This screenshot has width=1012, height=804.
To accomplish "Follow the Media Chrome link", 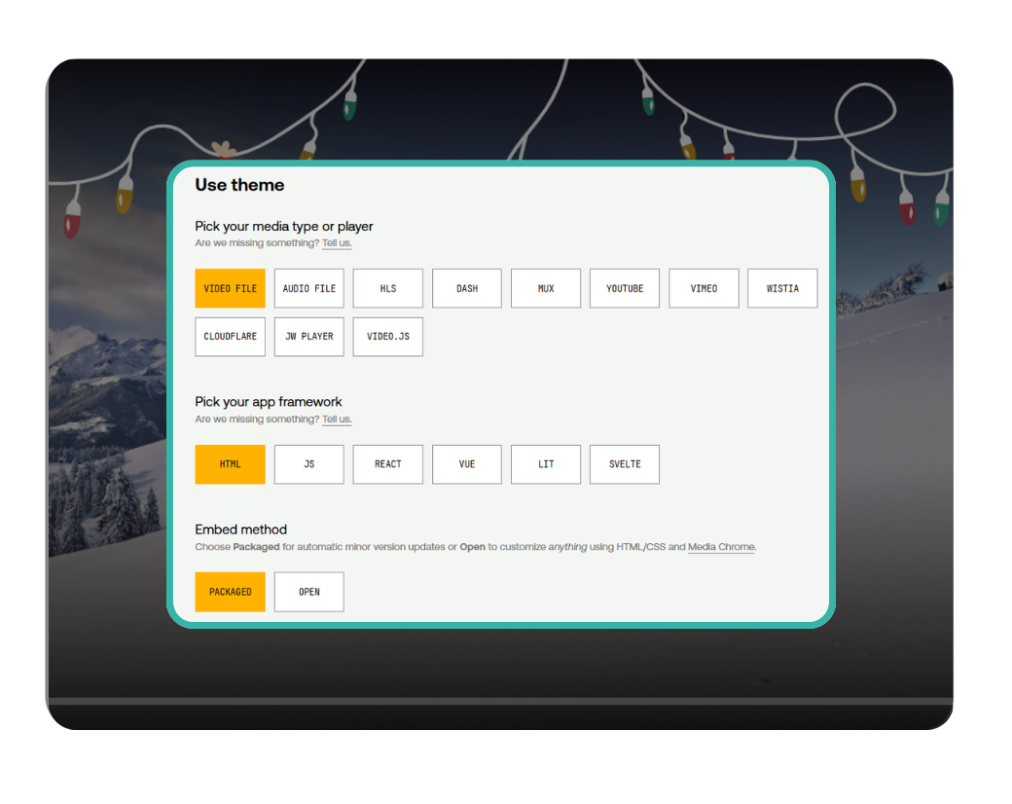I will click(722, 547).
